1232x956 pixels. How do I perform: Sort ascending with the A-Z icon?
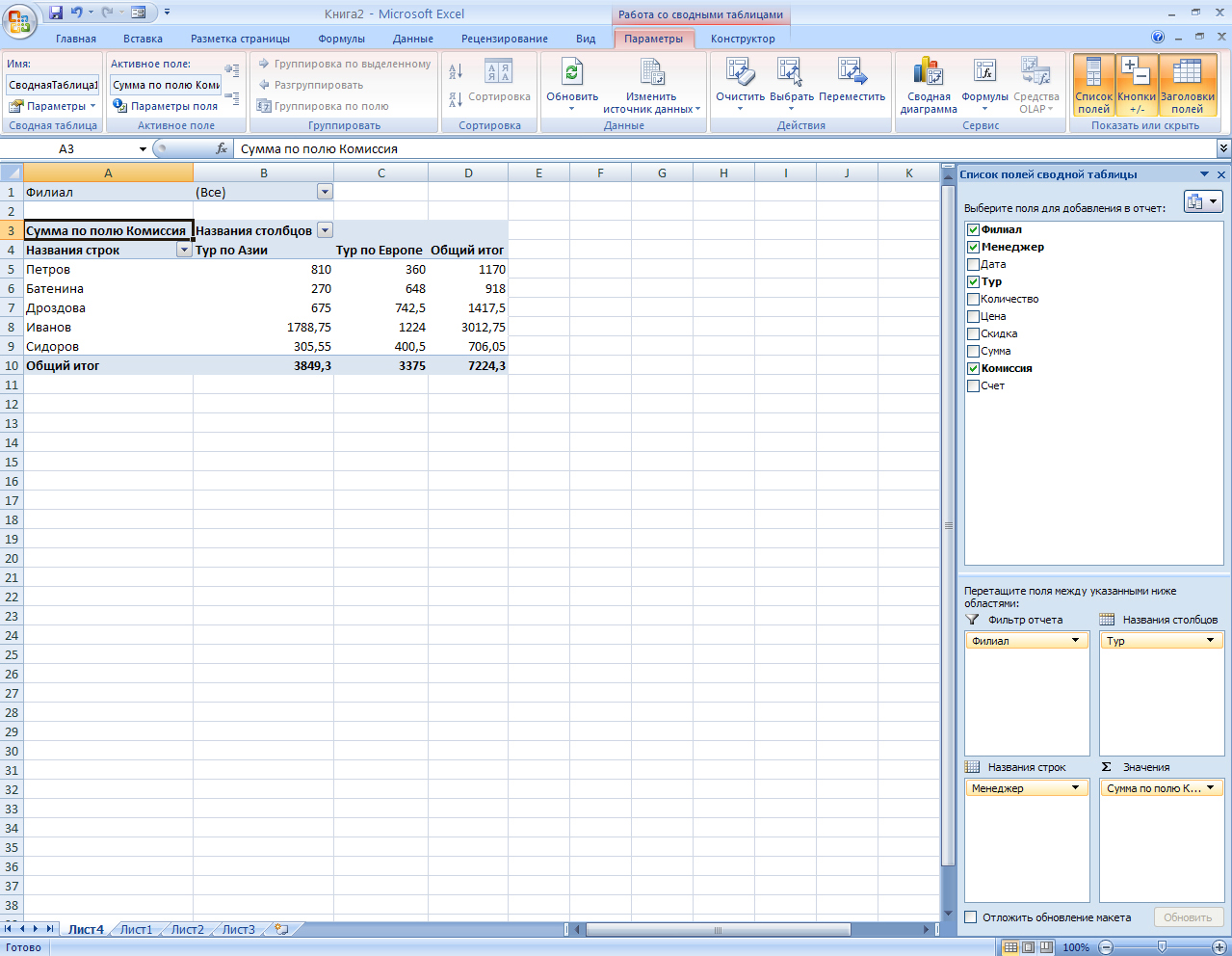[x=457, y=70]
